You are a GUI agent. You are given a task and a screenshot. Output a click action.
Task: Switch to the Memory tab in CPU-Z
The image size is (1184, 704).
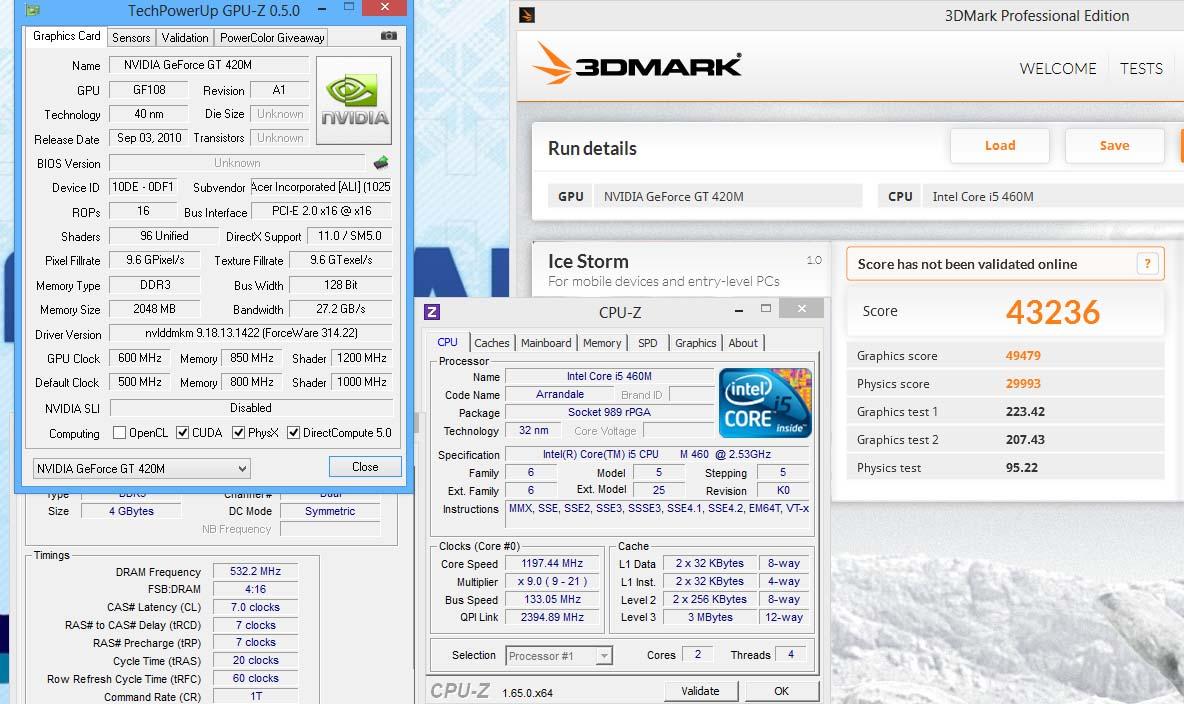pos(602,343)
